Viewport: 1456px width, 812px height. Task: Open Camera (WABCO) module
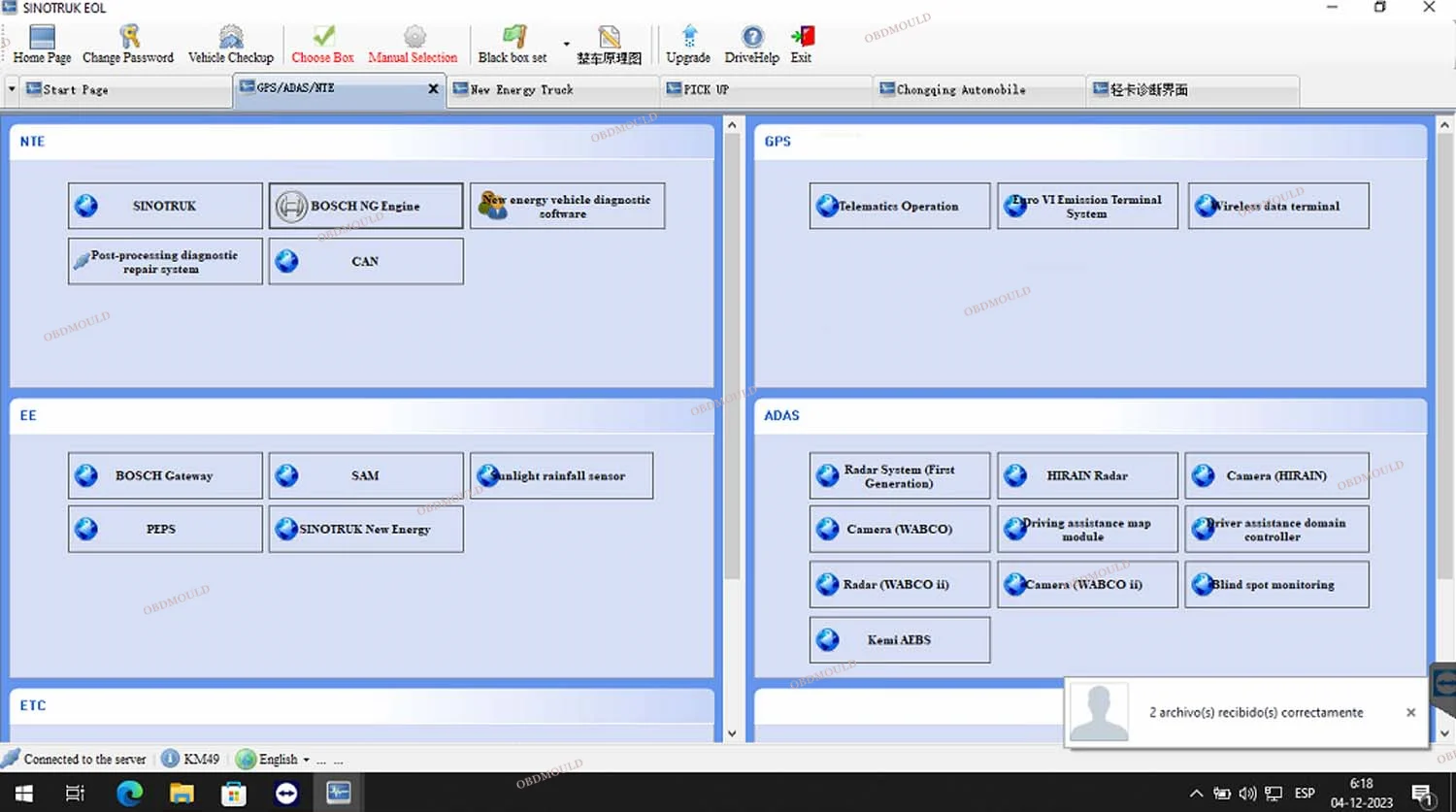[x=900, y=529]
